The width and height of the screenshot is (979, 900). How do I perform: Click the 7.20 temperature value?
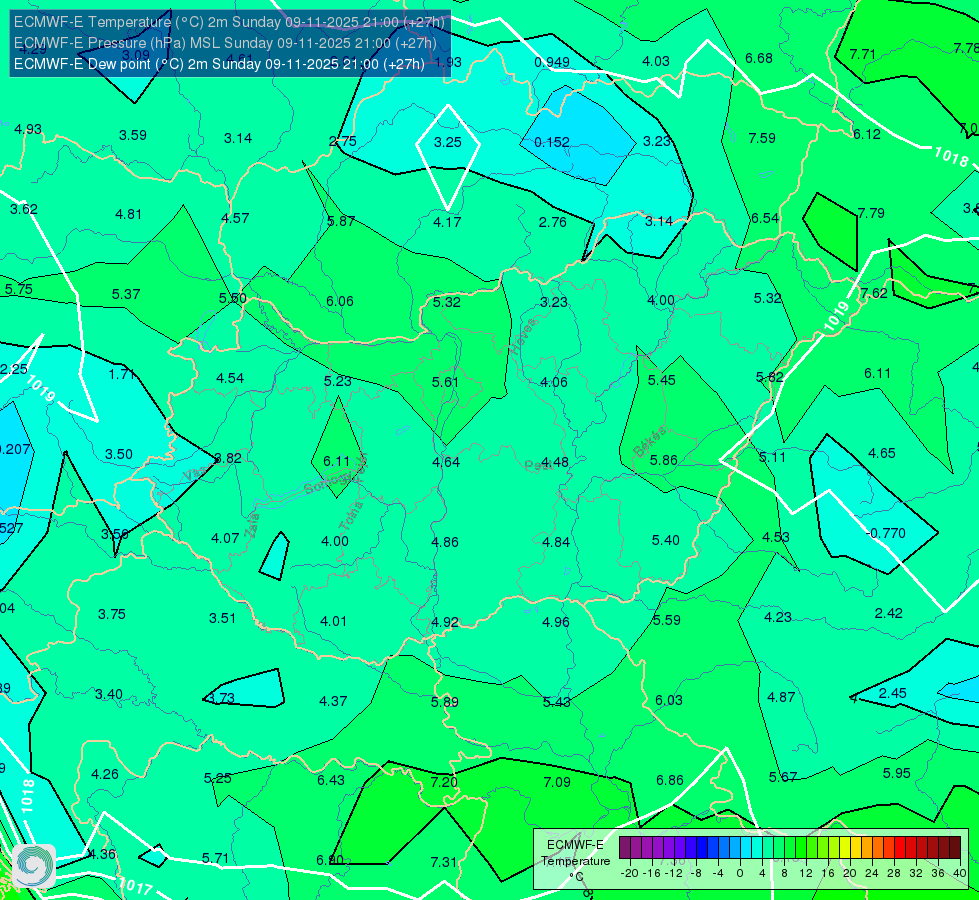[x=444, y=782]
